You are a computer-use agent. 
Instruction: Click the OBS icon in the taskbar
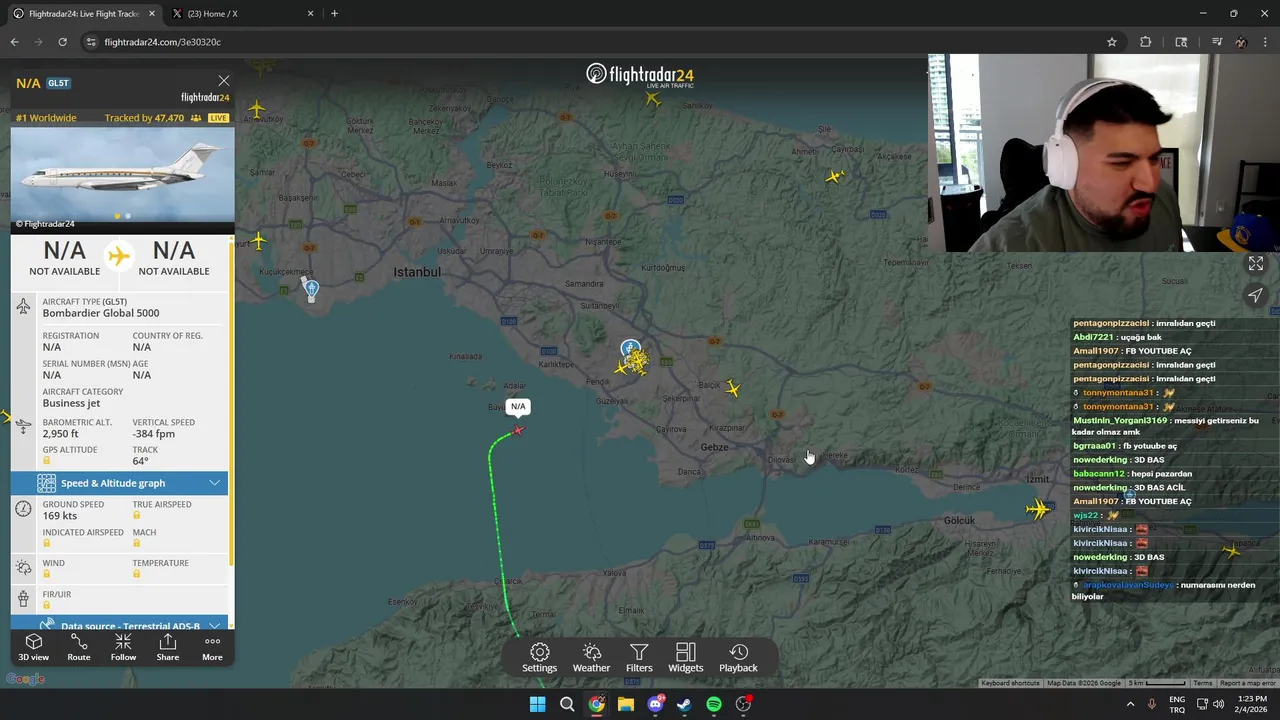[743, 704]
